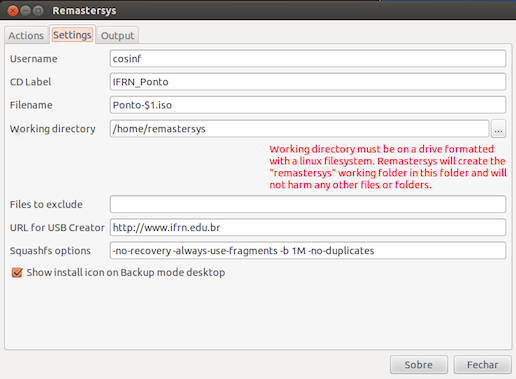Screen dimensions: 516x379
Task: Click the Filename field Ponto-$1.iso
Action: [308, 105]
